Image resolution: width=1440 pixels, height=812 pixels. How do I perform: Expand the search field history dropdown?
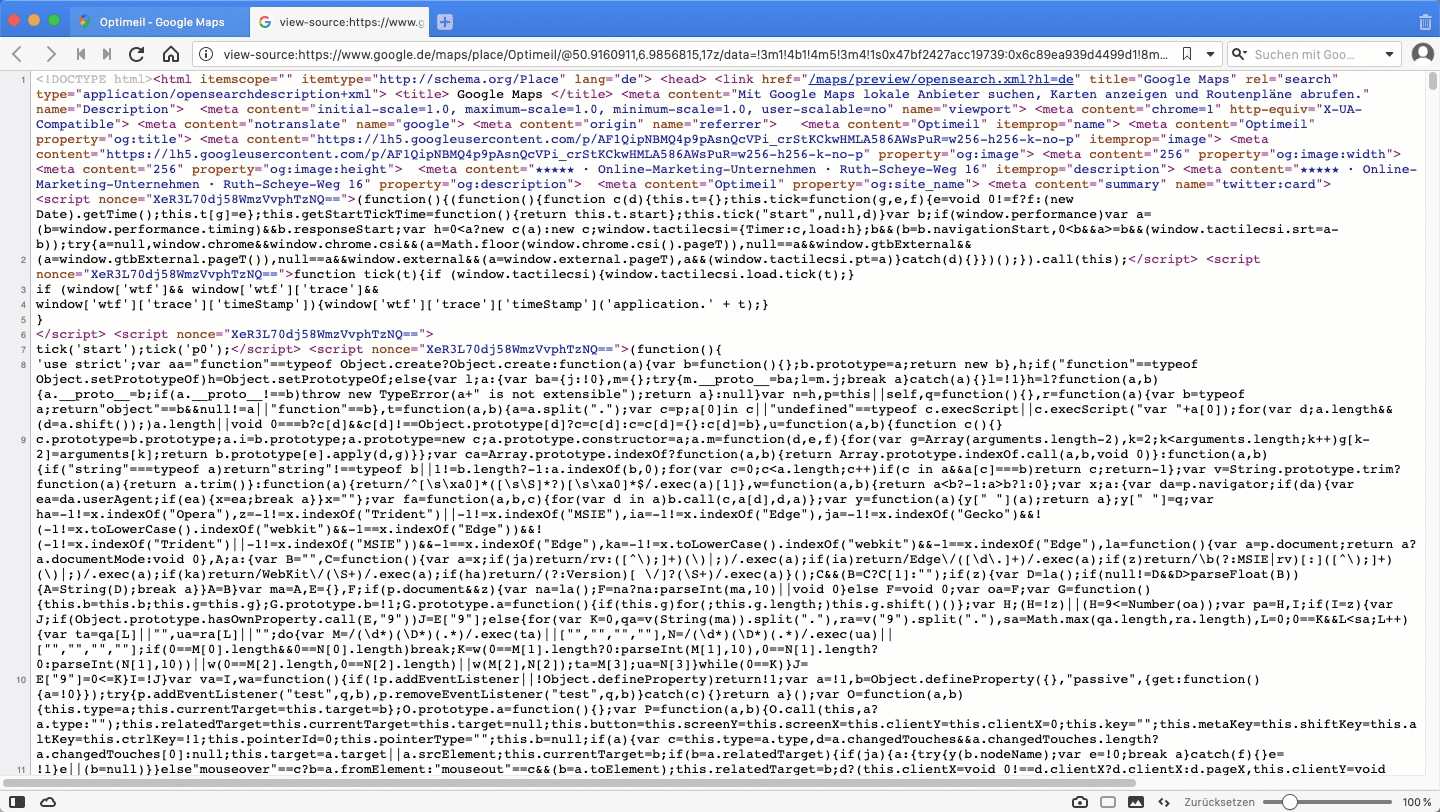pos(1389,54)
